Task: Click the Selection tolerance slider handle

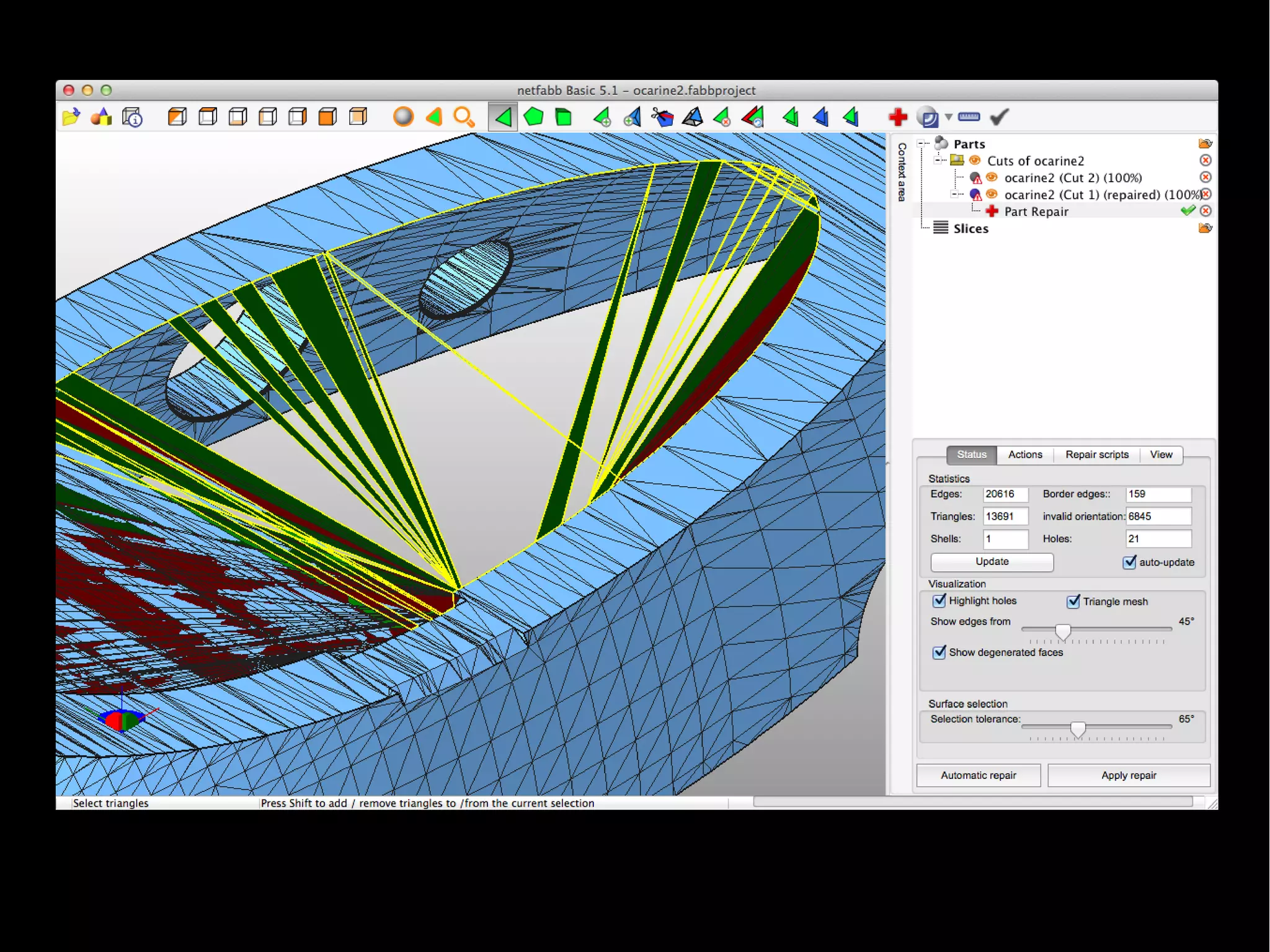Action: (1078, 729)
